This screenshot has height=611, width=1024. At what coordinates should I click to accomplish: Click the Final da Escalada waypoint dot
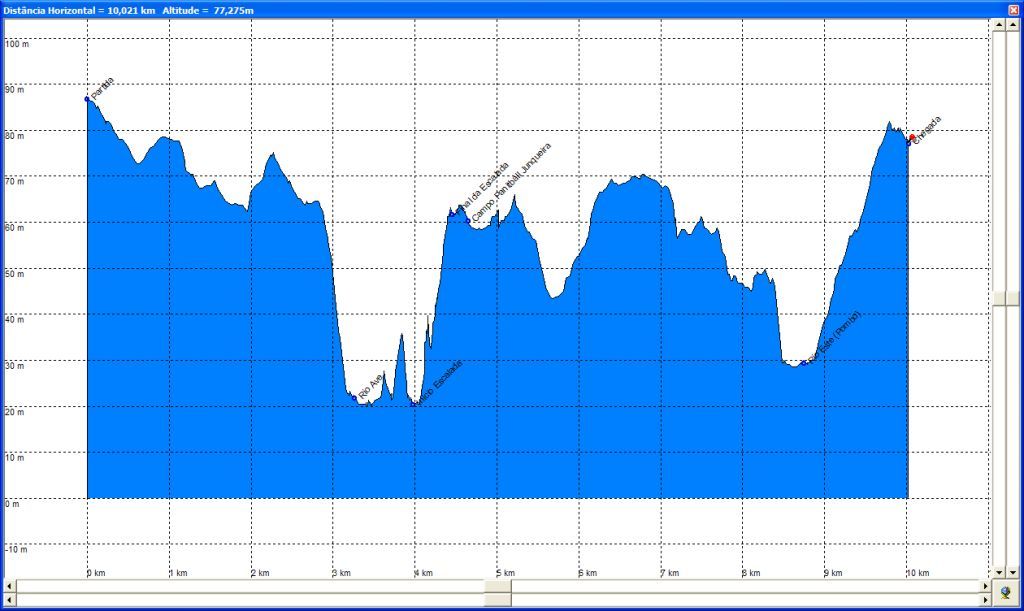pyautogui.click(x=451, y=214)
